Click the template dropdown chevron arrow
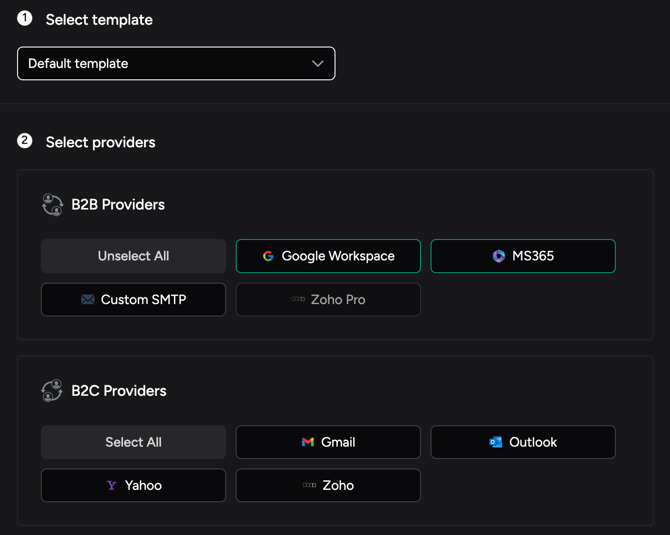 point(318,64)
